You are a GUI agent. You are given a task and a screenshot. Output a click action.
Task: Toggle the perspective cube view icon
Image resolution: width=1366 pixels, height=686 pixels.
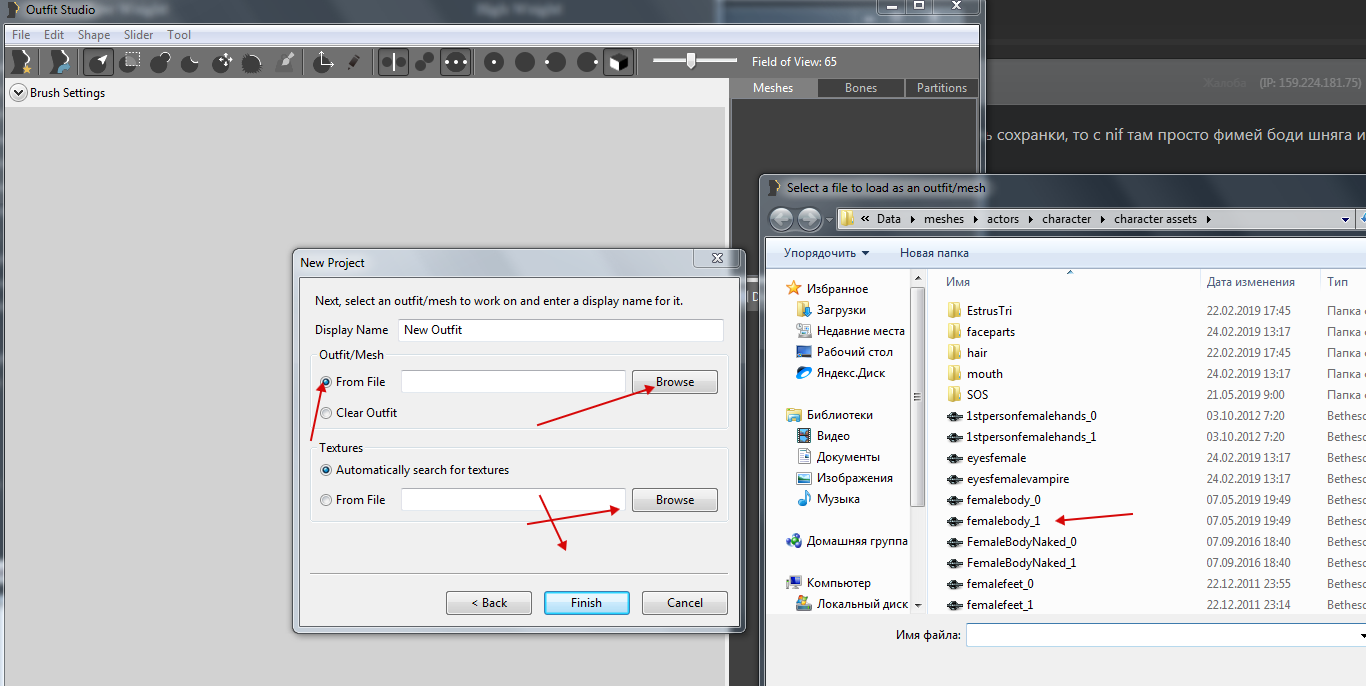coord(618,62)
